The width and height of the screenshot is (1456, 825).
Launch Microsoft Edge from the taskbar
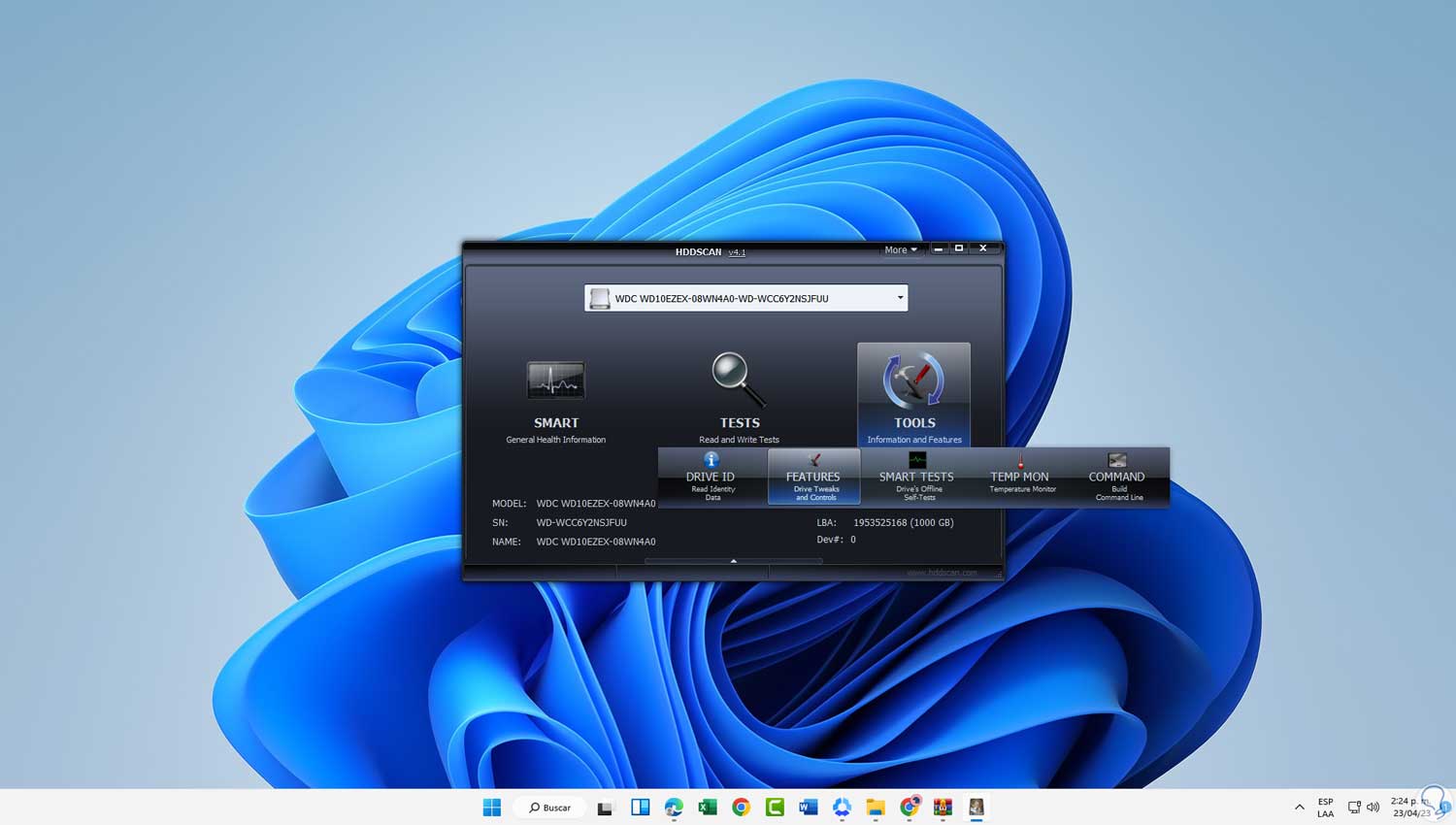click(x=674, y=808)
